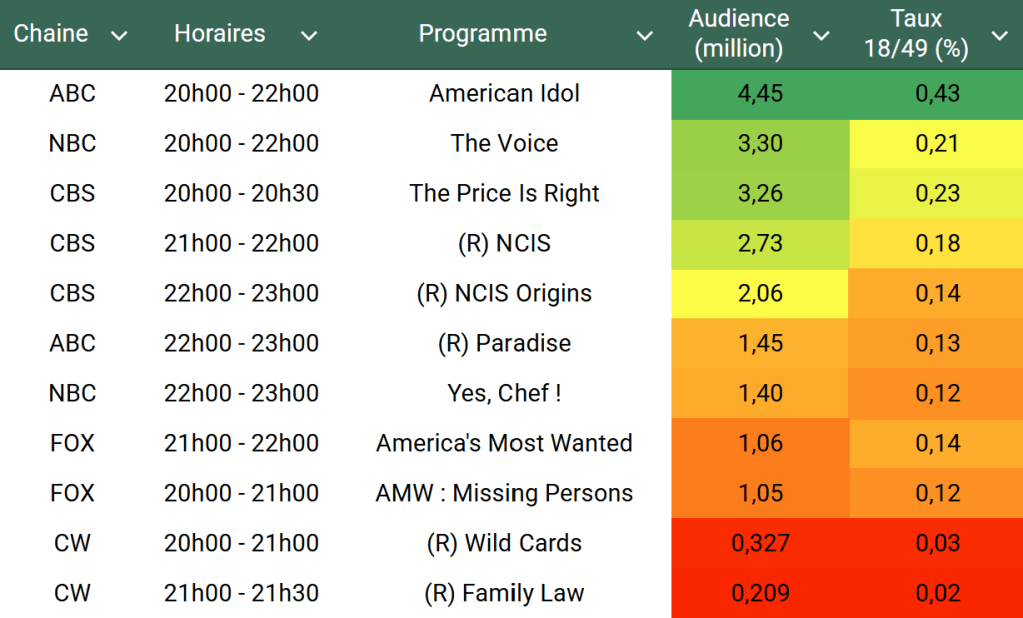1023x618 pixels.
Task: Click the 20h00 - 20h30 time cell
Action: point(241,194)
